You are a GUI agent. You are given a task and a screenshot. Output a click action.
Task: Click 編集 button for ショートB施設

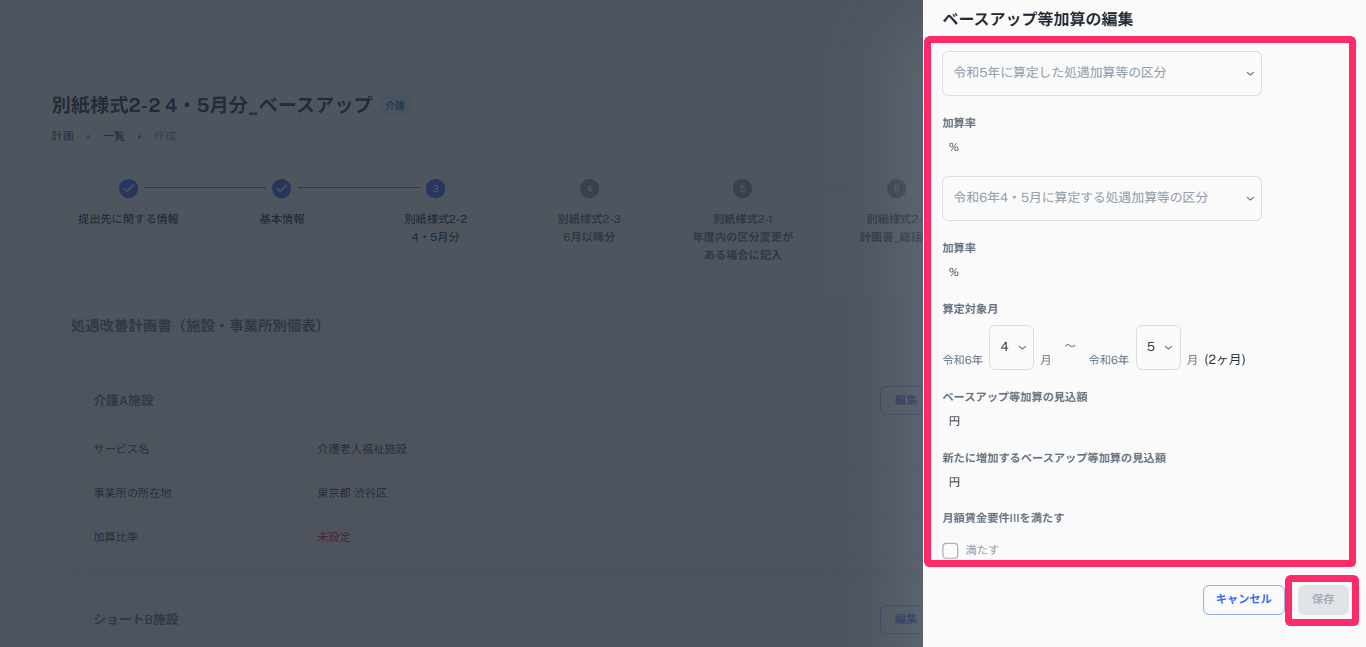tap(901, 619)
